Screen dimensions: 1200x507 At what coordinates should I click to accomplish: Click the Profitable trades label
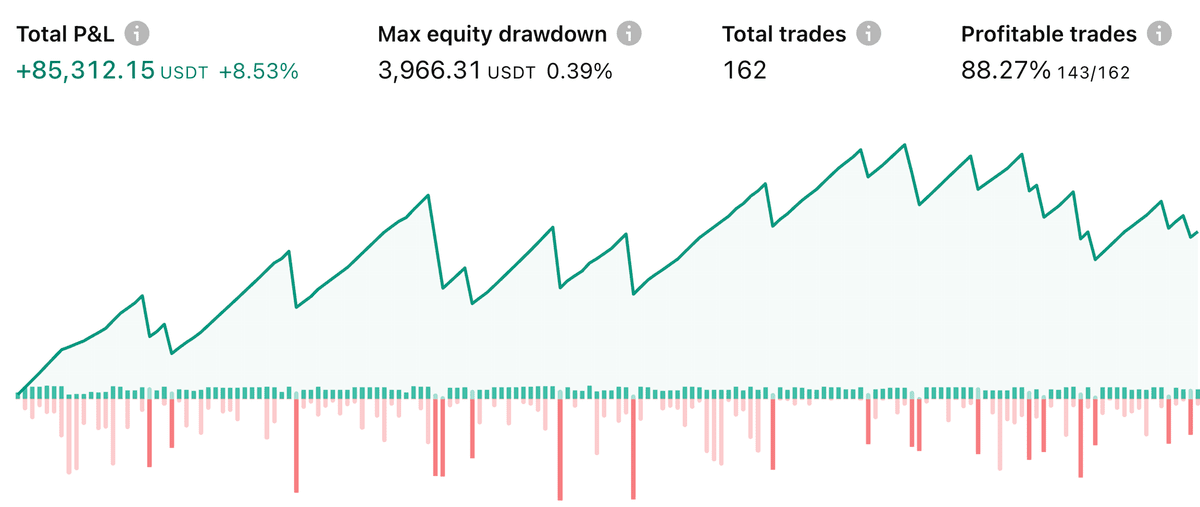(1049, 34)
